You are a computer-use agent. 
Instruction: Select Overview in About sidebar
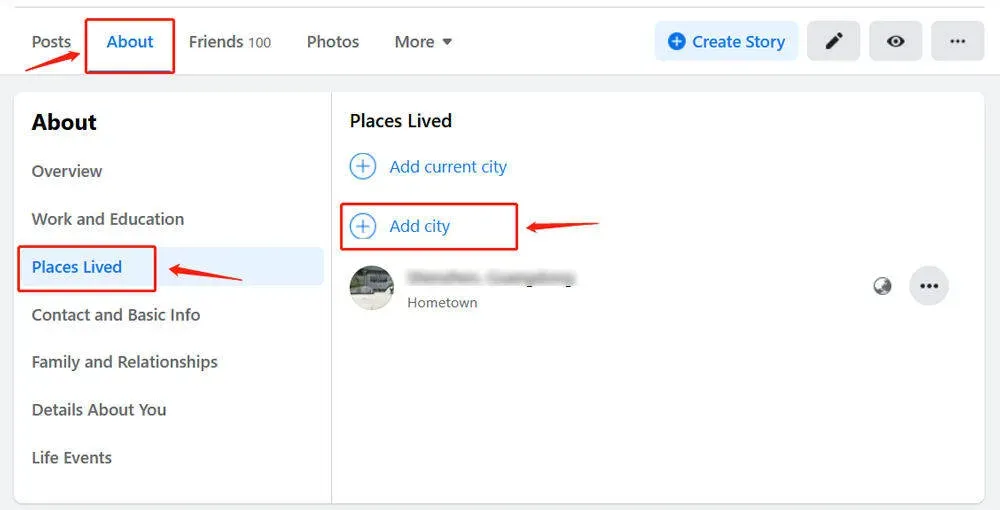(x=67, y=171)
